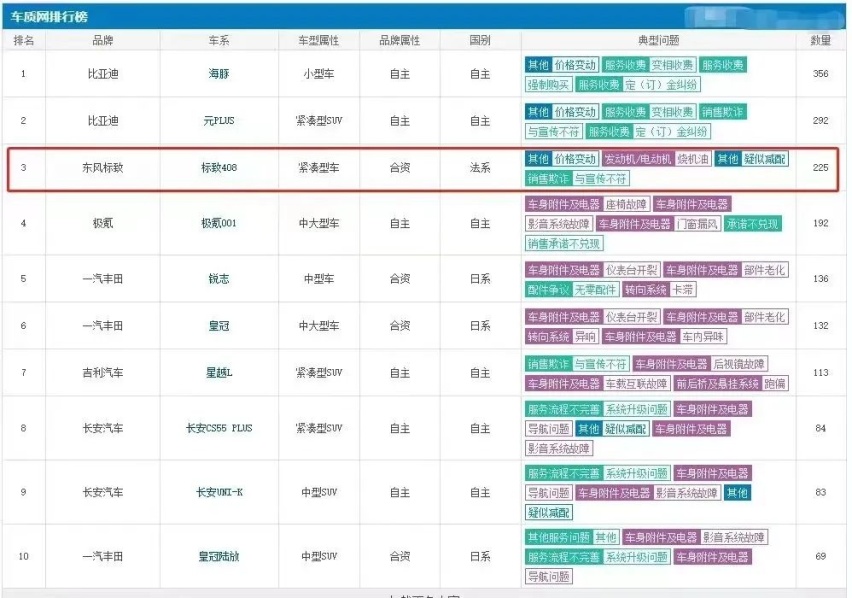
Task: Click the 典型问题 column header
Action: click(659, 40)
